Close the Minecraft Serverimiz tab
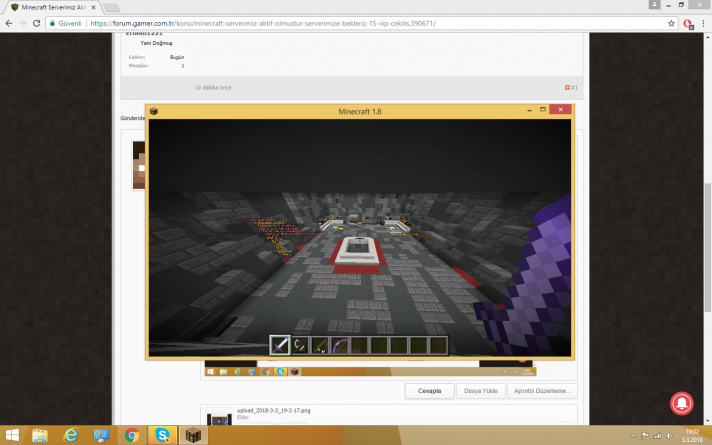Viewport: 712px width, 445px height. (93, 7)
